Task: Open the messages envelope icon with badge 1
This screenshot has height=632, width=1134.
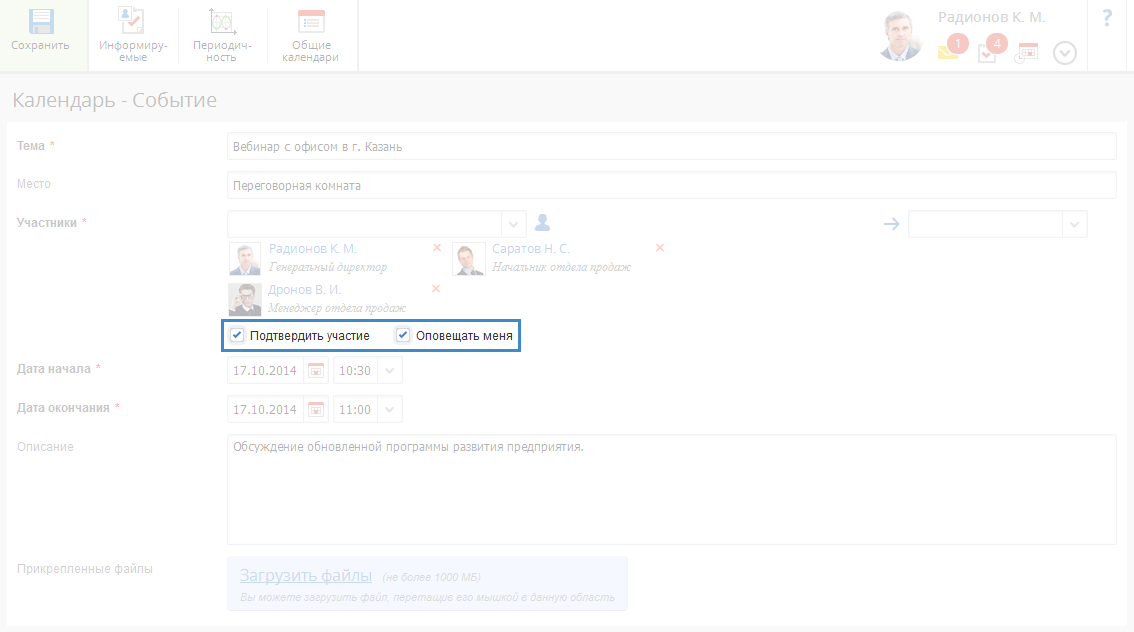Action: 949,51
